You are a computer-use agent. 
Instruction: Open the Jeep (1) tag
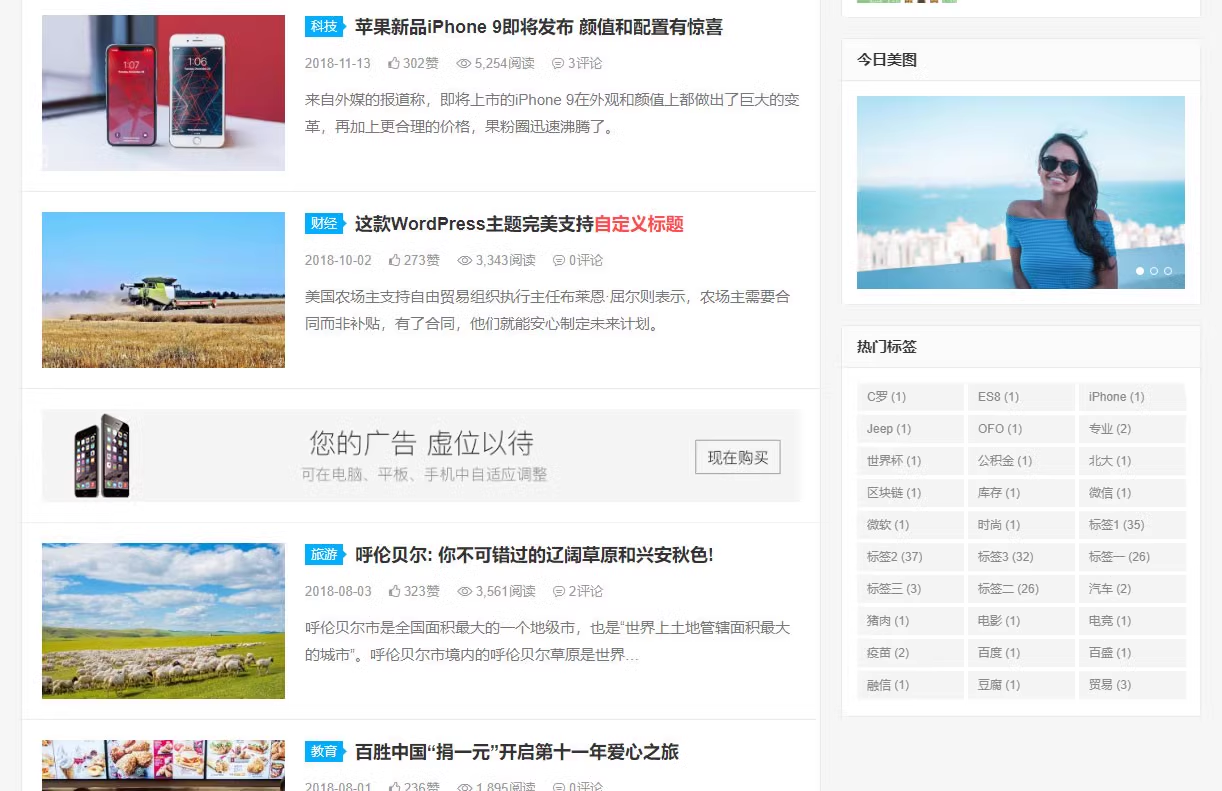[910, 429]
